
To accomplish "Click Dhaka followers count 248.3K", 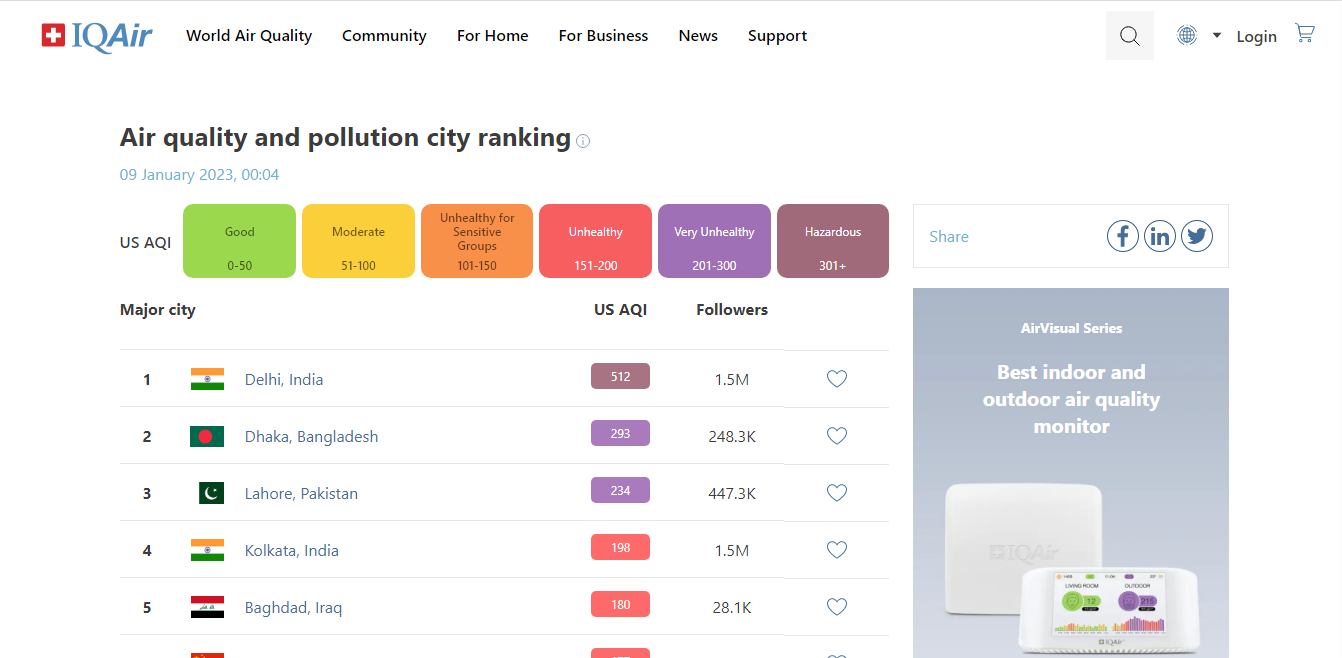I will 732,437.
